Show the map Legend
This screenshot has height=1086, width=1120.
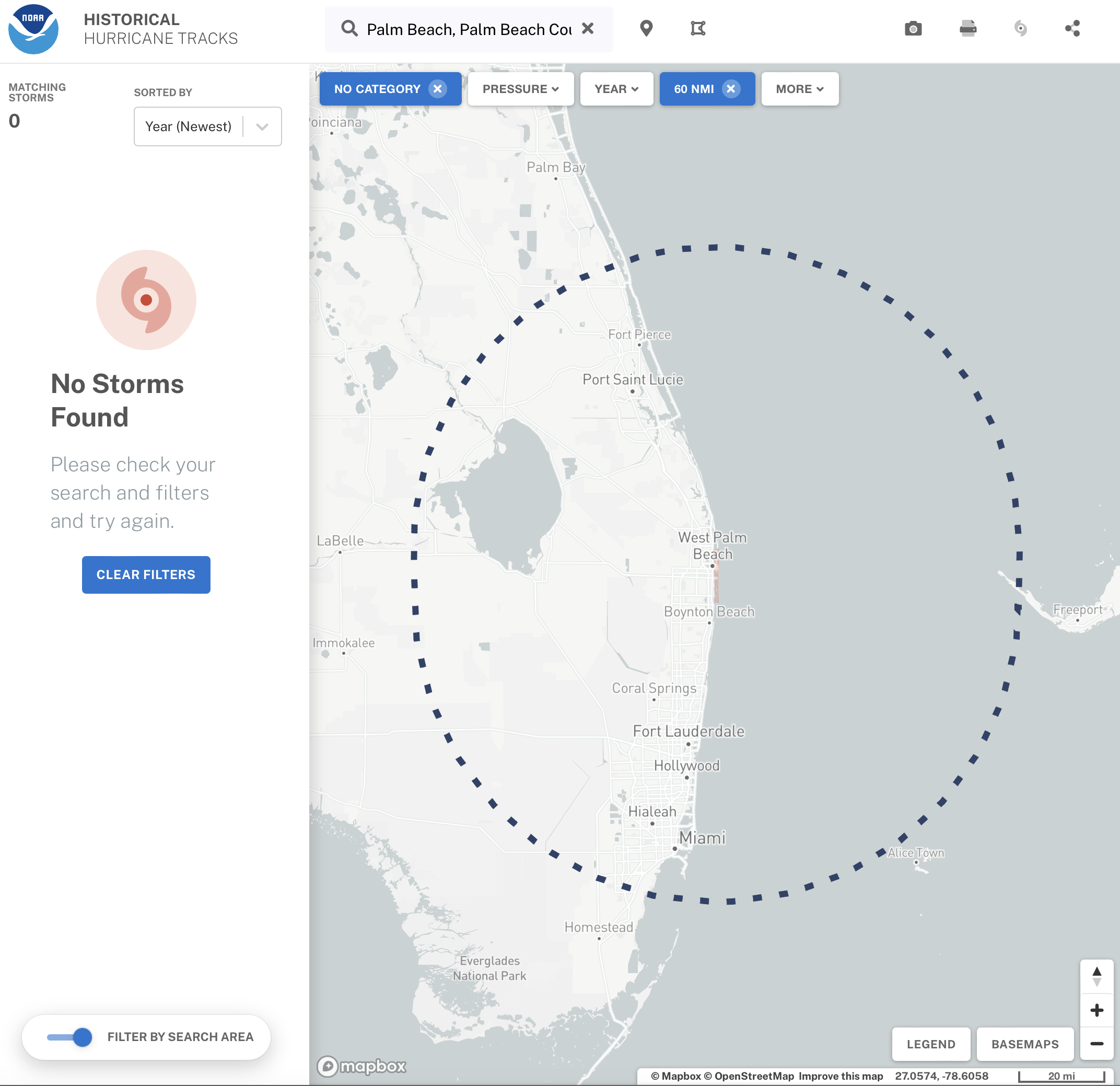click(x=930, y=1044)
